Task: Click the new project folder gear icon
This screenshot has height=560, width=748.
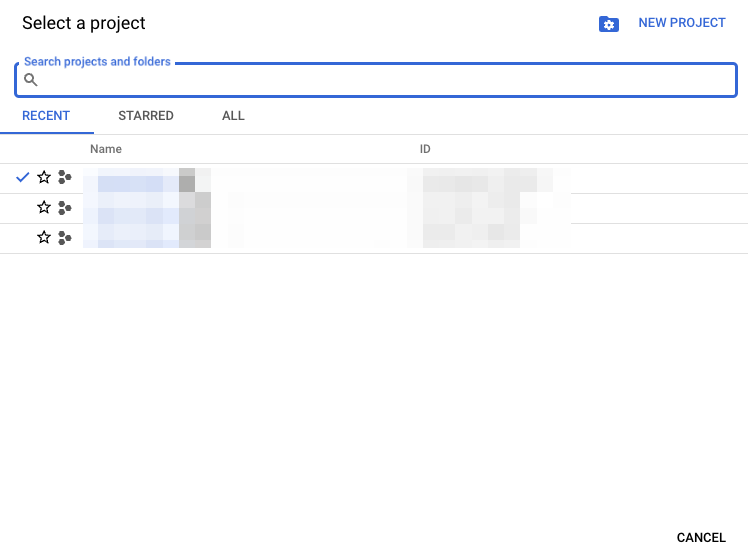Action: point(608,23)
